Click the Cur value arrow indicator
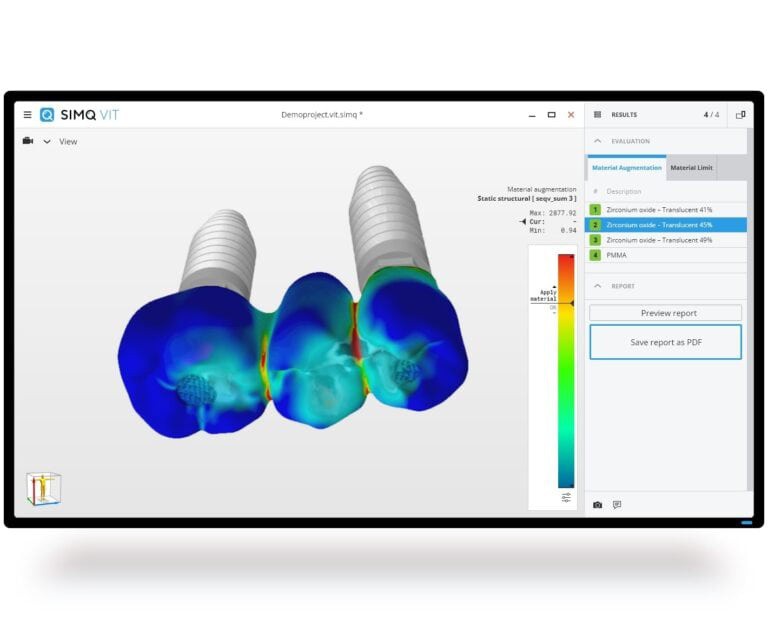The height and width of the screenshot is (619, 768). pos(523,222)
